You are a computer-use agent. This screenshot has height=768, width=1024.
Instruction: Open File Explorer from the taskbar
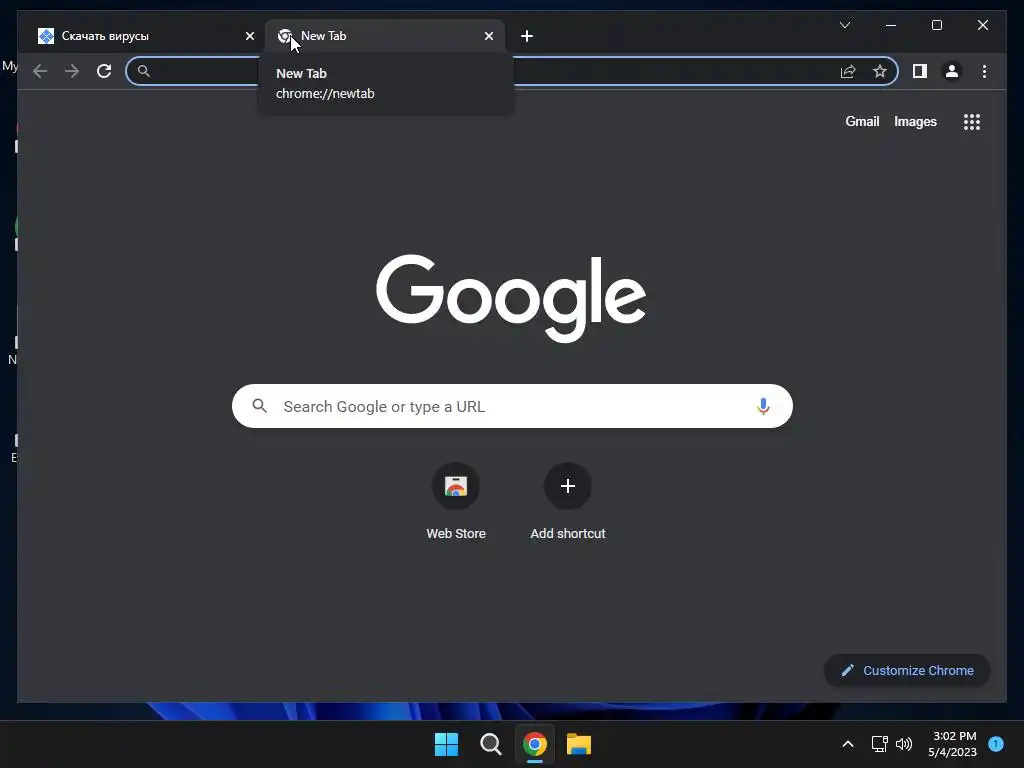579,744
